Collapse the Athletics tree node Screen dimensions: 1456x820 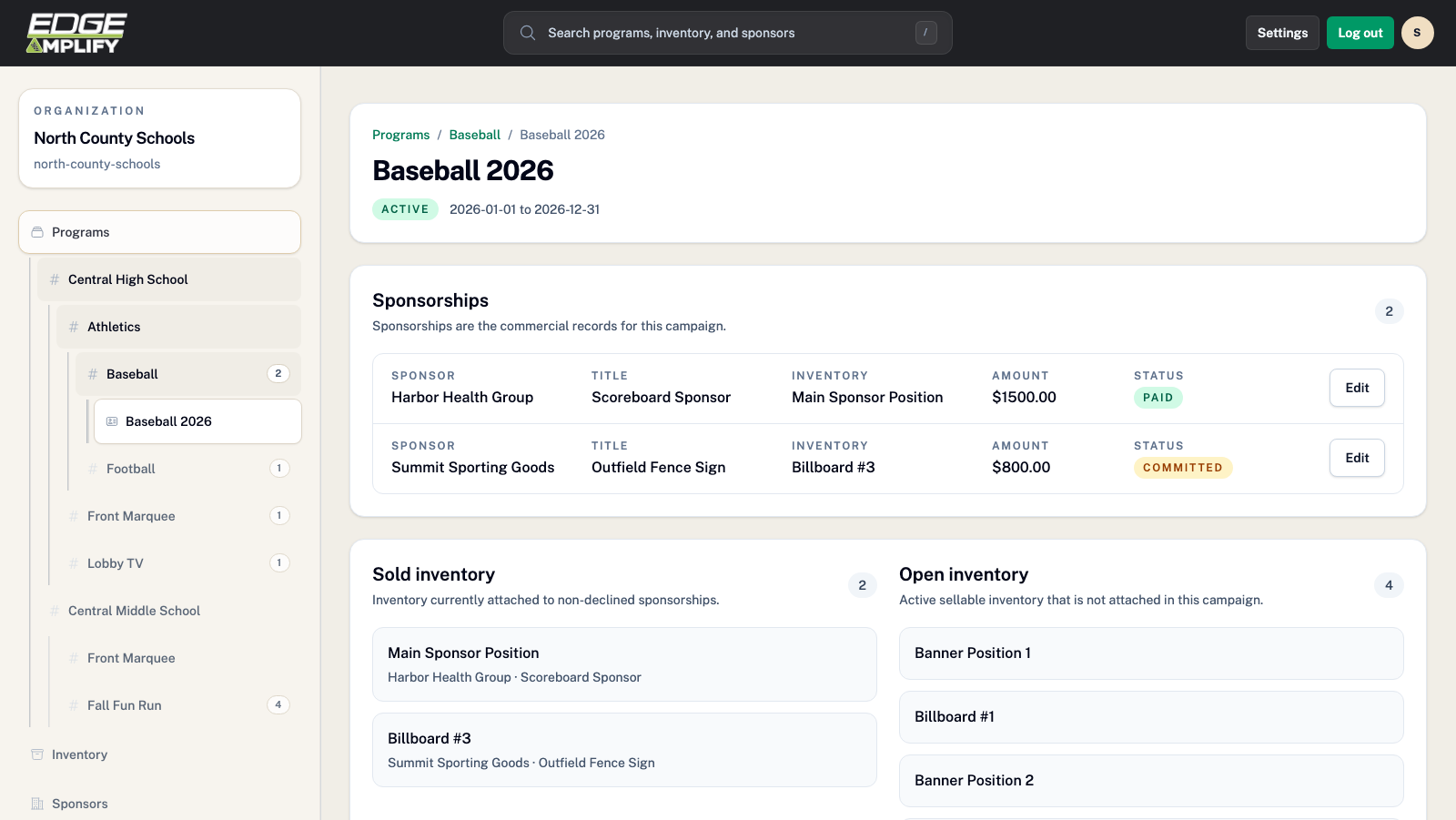[x=114, y=327]
